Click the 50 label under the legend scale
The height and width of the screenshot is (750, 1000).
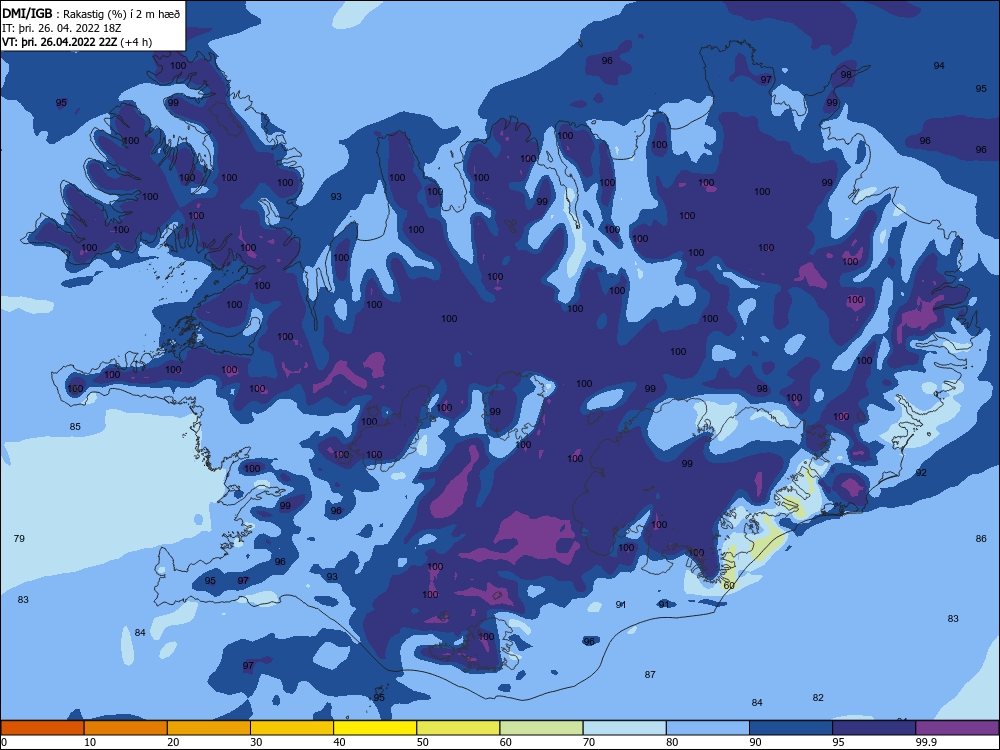(422, 742)
